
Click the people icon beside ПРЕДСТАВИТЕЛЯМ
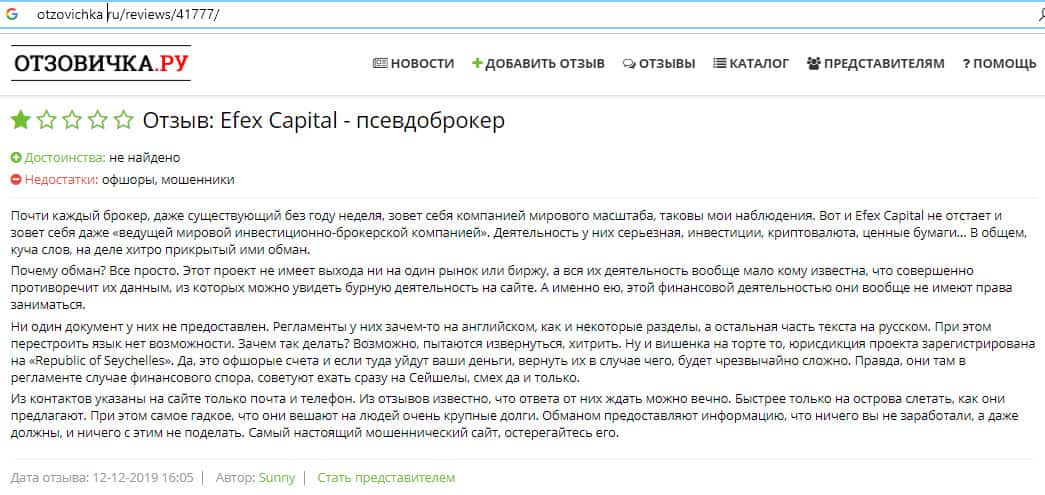point(814,63)
